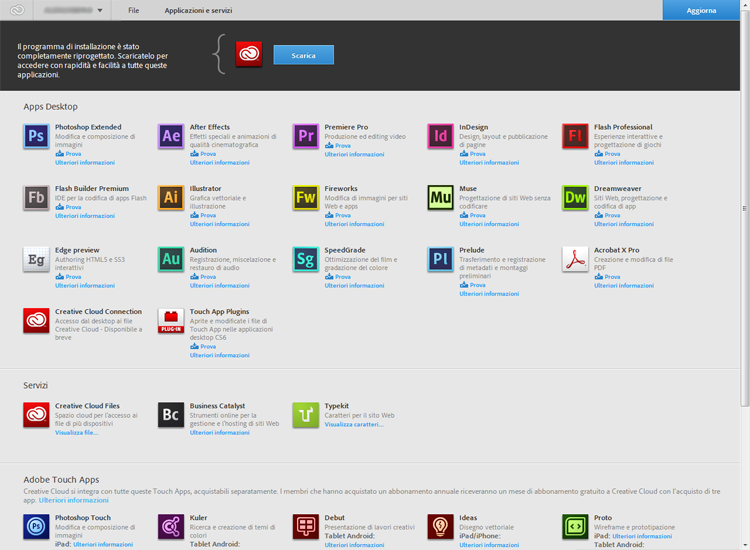Viewport: 750px width, 550px height.
Task: Click Prova under Flash Builder Premium
Action: (68, 207)
